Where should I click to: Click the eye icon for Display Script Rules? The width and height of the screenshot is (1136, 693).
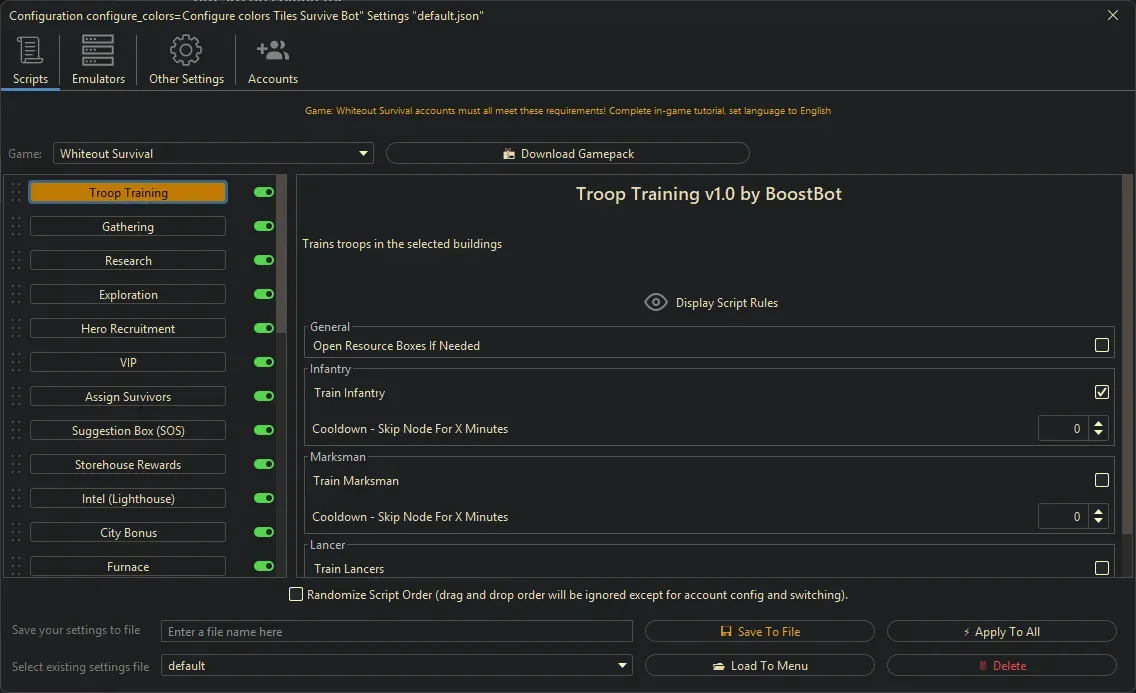click(x=656, y=302)
